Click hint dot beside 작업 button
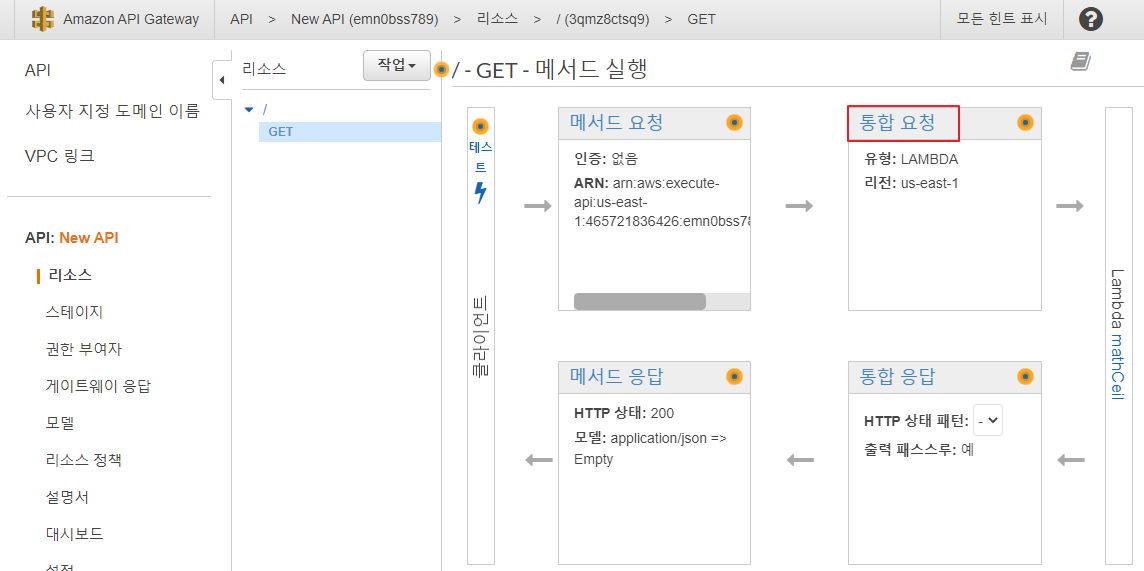Screen dimensions: 1144x571 click(441, 69)
